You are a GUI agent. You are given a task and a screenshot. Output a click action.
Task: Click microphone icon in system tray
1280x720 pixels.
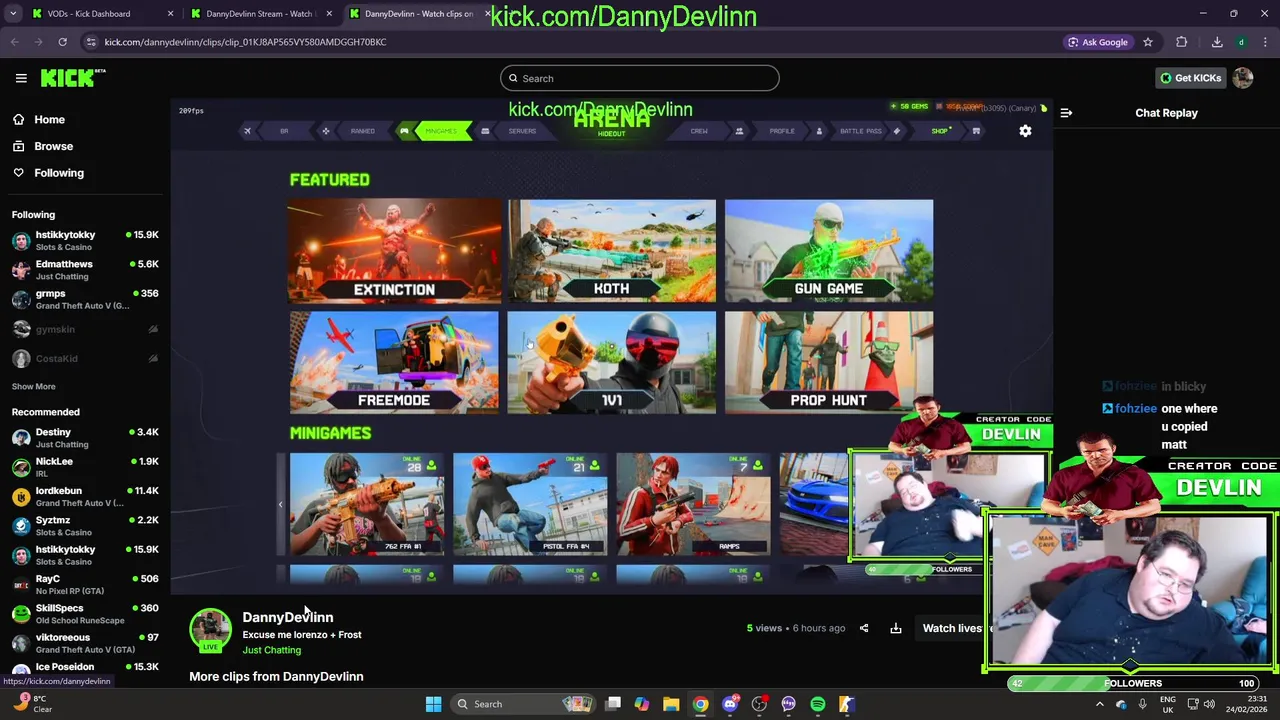coord(1142,704)
